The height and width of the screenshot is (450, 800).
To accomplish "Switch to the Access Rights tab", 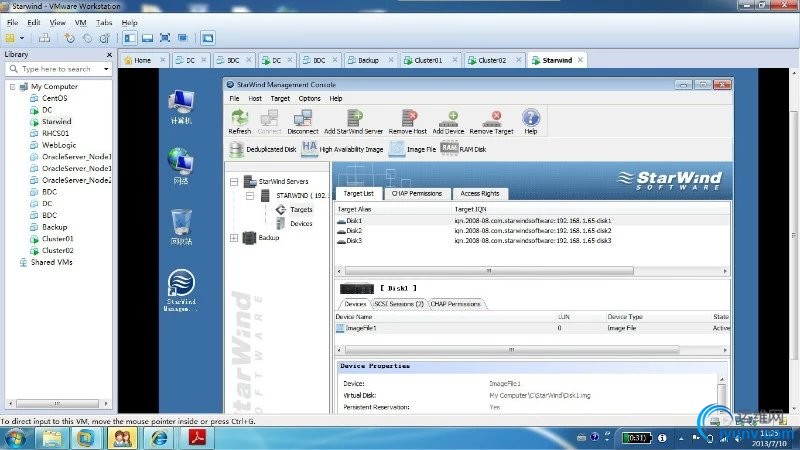I will click(480, 193).
